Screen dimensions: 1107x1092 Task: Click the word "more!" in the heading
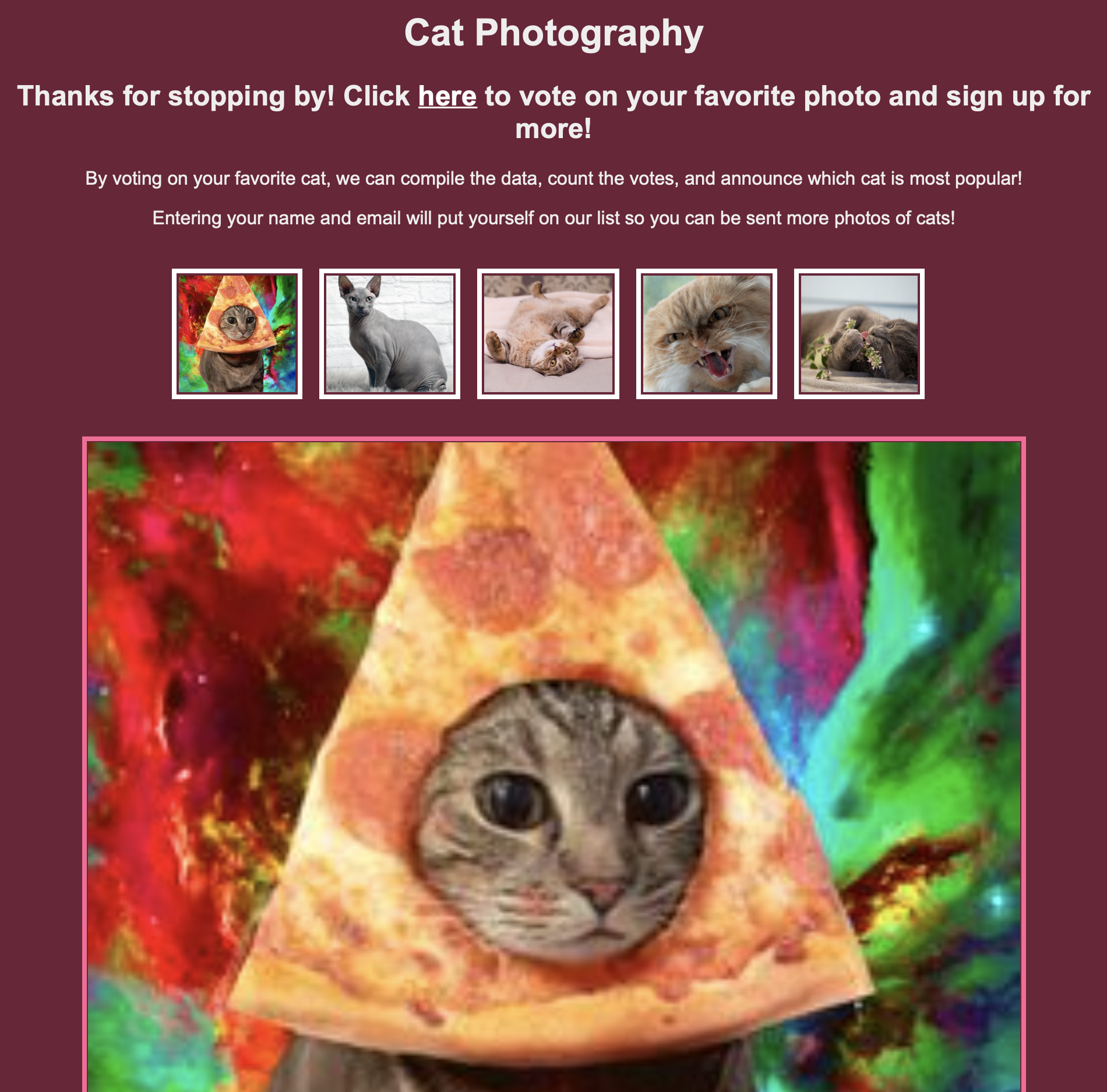pos(553,129)
